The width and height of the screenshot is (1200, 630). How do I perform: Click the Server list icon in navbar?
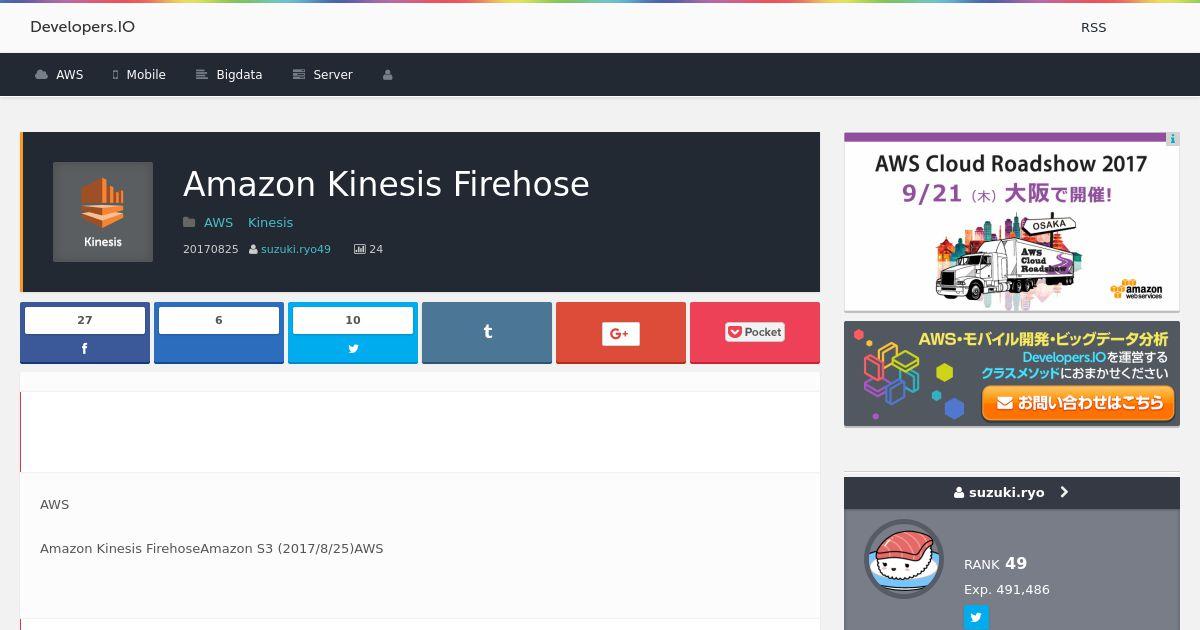[298, 75]
